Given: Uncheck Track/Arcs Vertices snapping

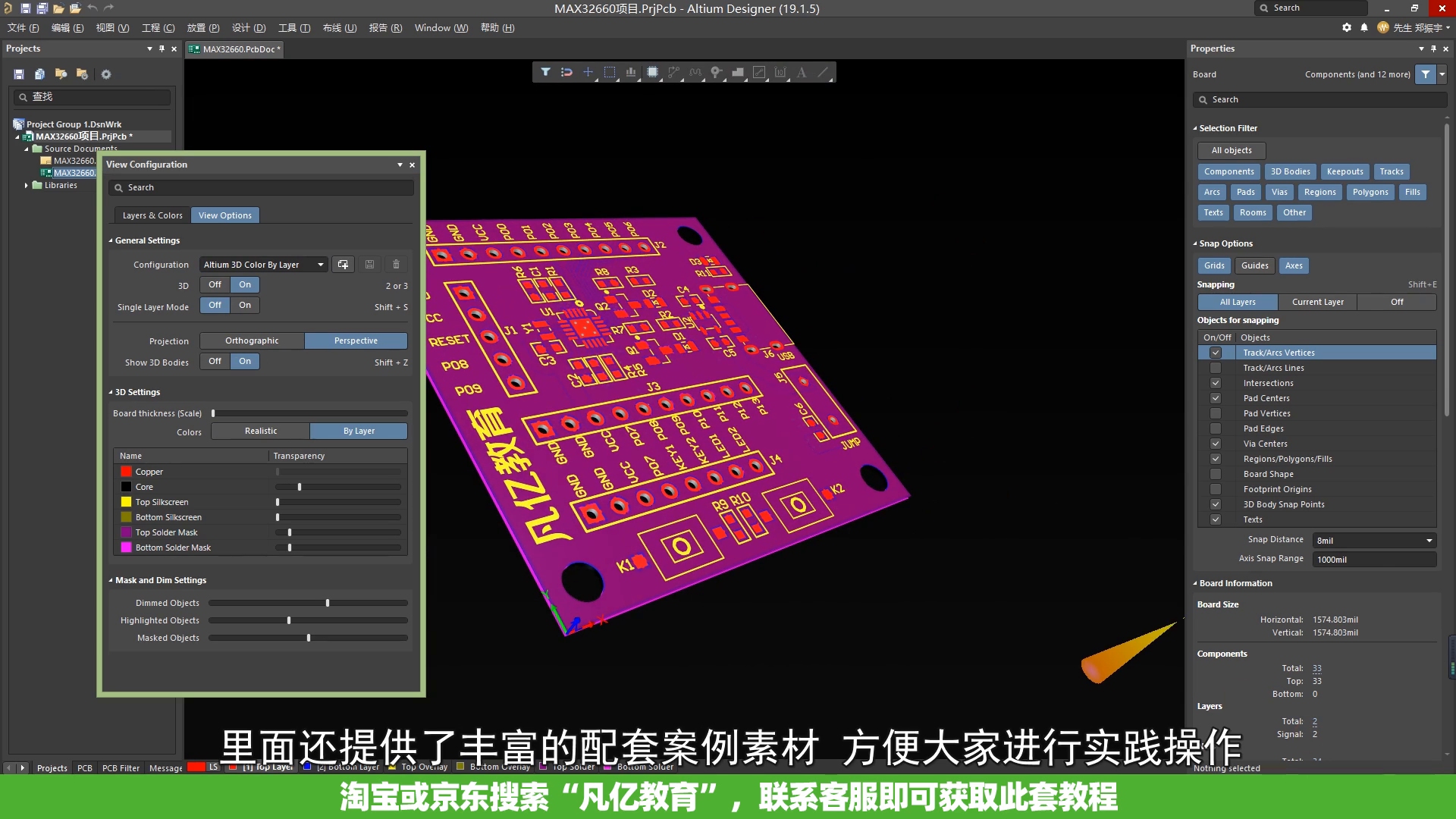Looking at the screenshot, I should click(1216, 353).
